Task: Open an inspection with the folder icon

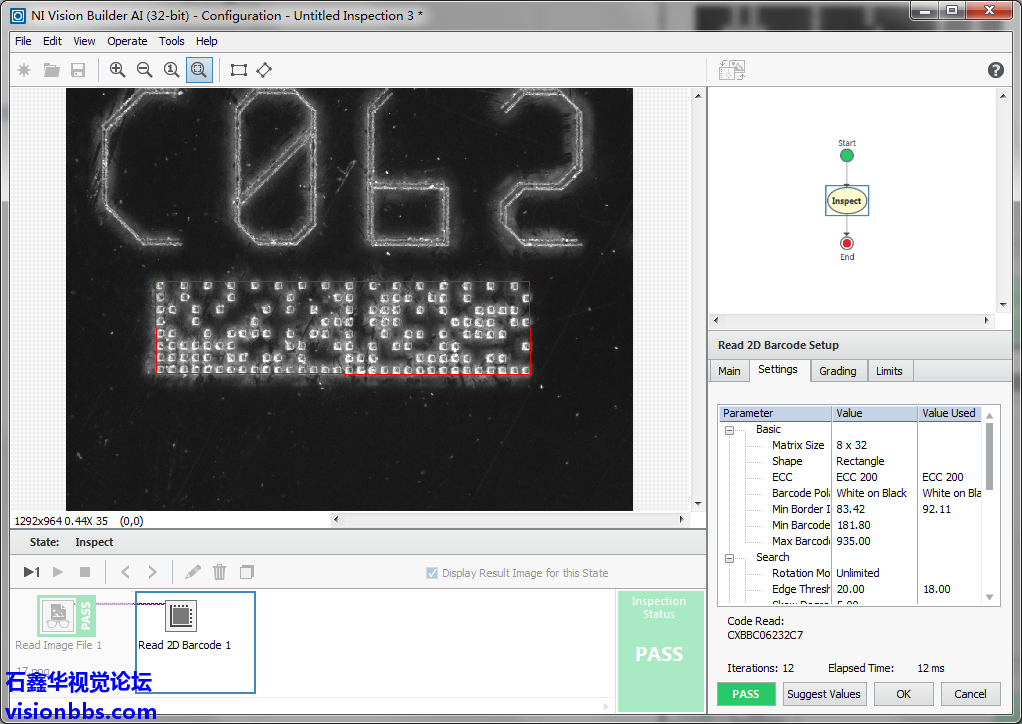Action: [x=51, y=70]
